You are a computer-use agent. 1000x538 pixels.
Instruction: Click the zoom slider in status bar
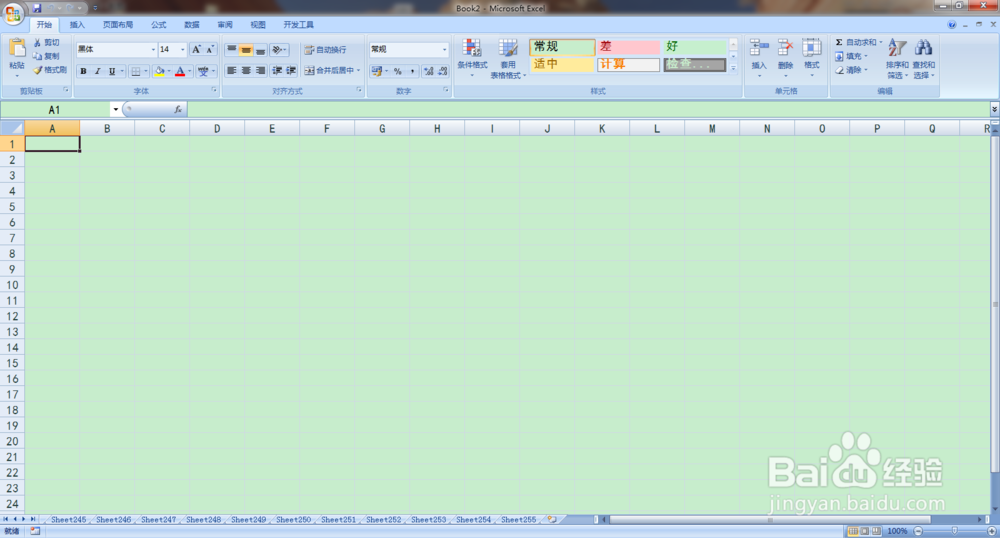955,530
